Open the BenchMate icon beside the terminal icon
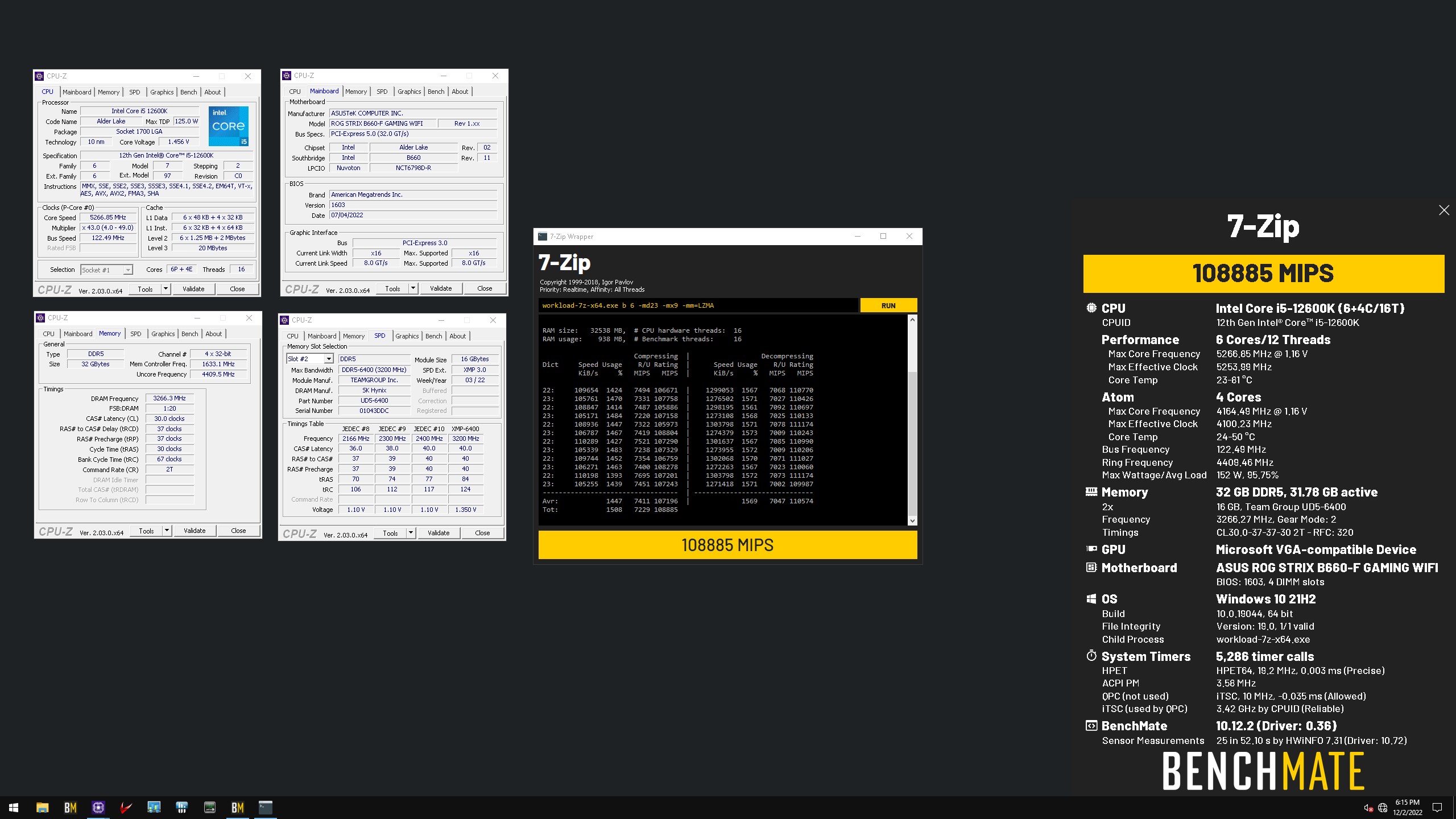Image resolution: width=1456 pixels, height=819 pixels. (x=237, y=807)
